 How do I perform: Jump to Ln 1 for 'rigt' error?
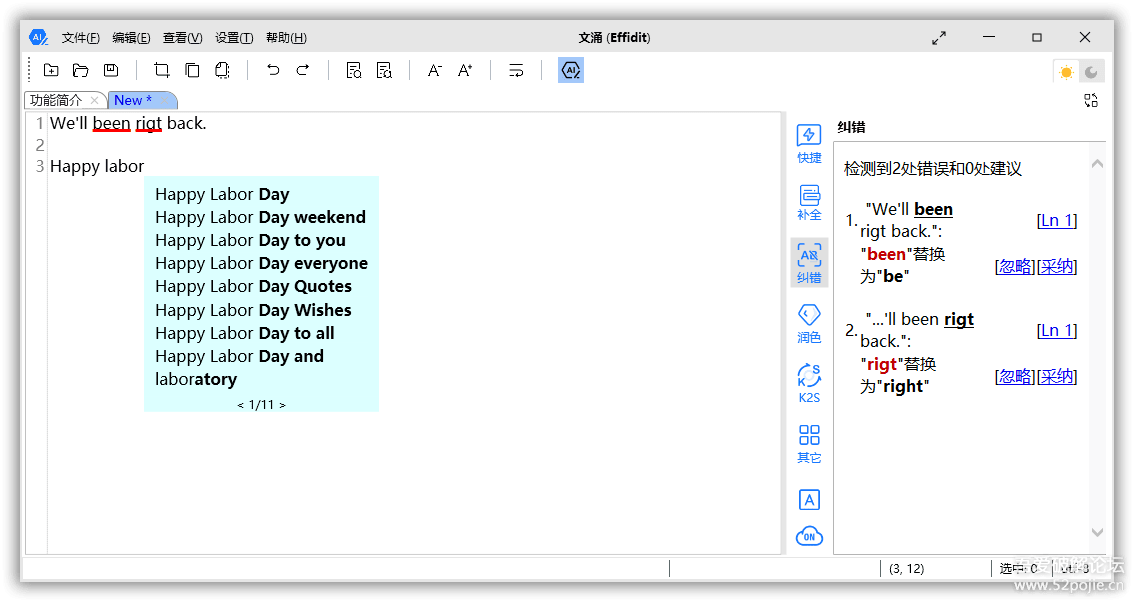1057,331
